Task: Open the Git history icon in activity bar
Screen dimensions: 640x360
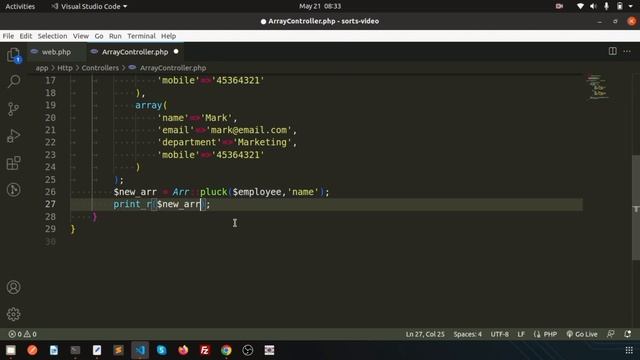Action: click(x=13, y=190)
